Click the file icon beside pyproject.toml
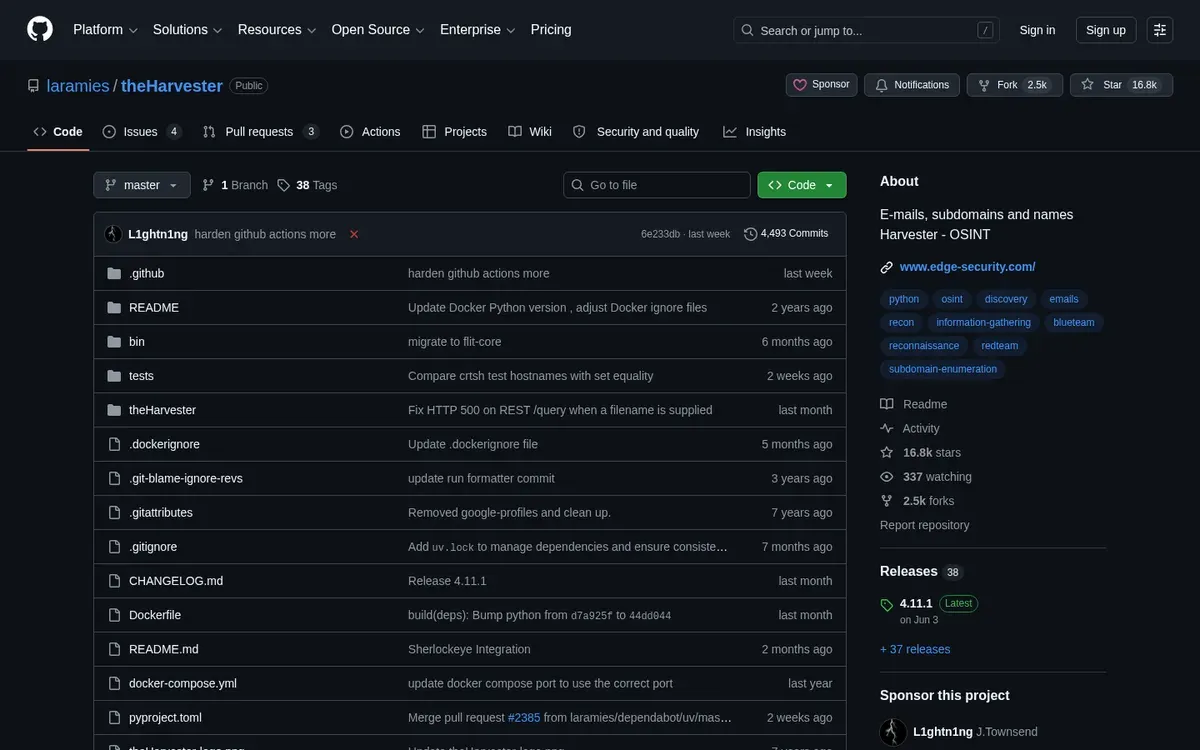This screenshot has height=750, width=1200. click(x=114, y=717)
